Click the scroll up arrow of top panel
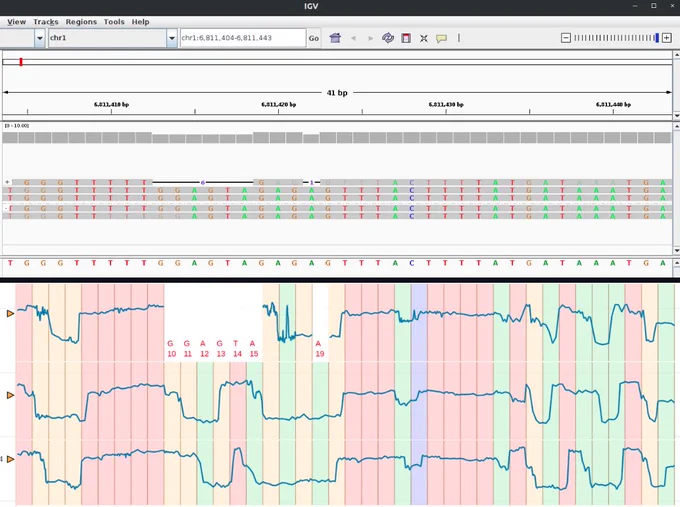Viewport: 680px width, 507px height. 677,55
